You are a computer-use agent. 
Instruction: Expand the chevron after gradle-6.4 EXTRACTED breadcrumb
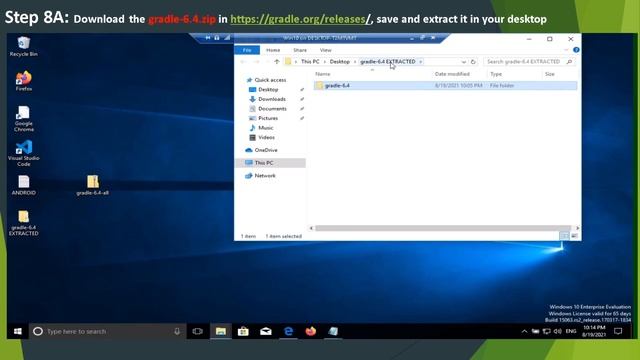click(x=420, y=62)
